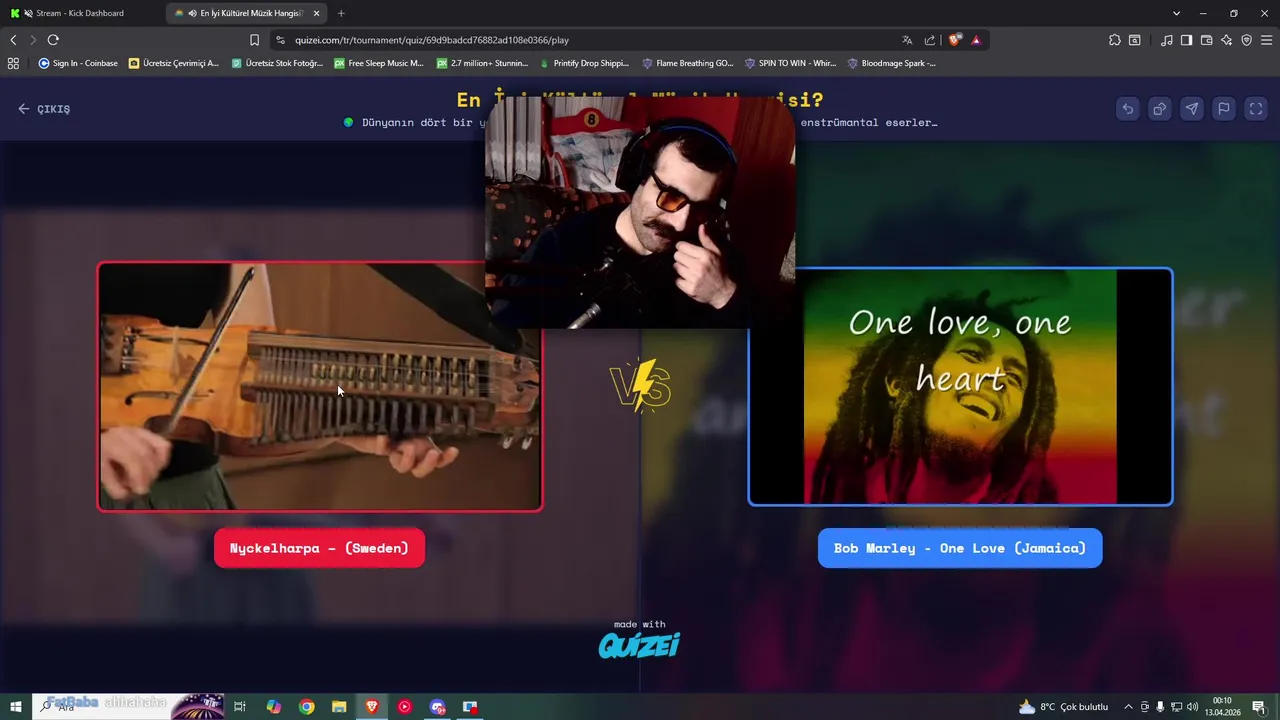Click the paper plane share icon
This screenshot has height=720, width=1280.
tap(1192, 109)
